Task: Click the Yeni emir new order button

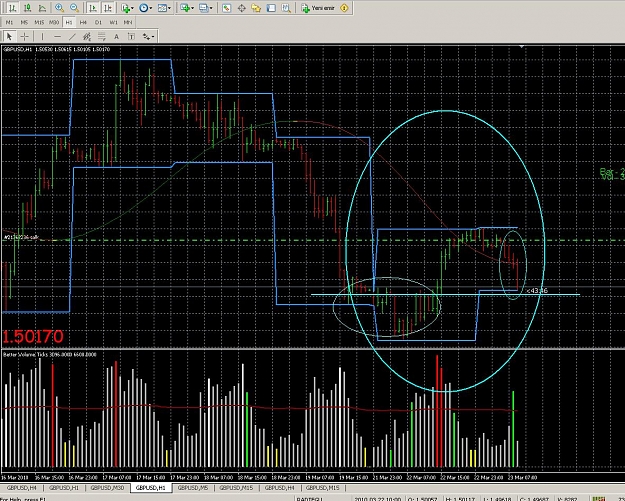Action: [318, 8]
